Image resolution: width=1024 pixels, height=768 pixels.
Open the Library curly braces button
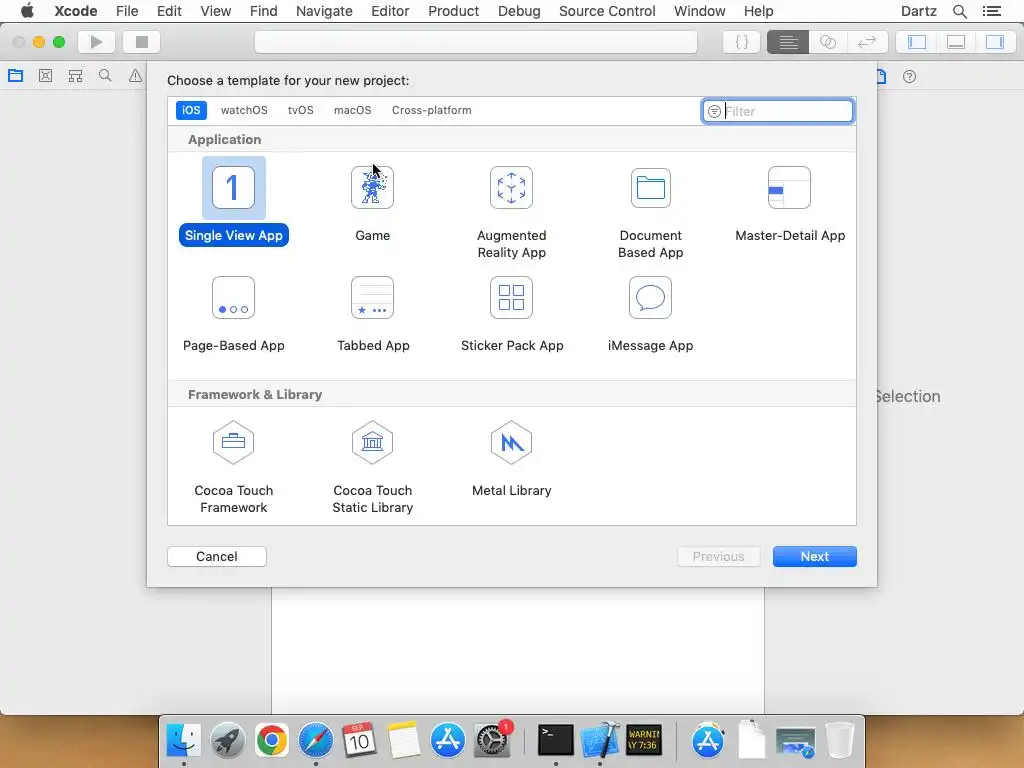742,42
